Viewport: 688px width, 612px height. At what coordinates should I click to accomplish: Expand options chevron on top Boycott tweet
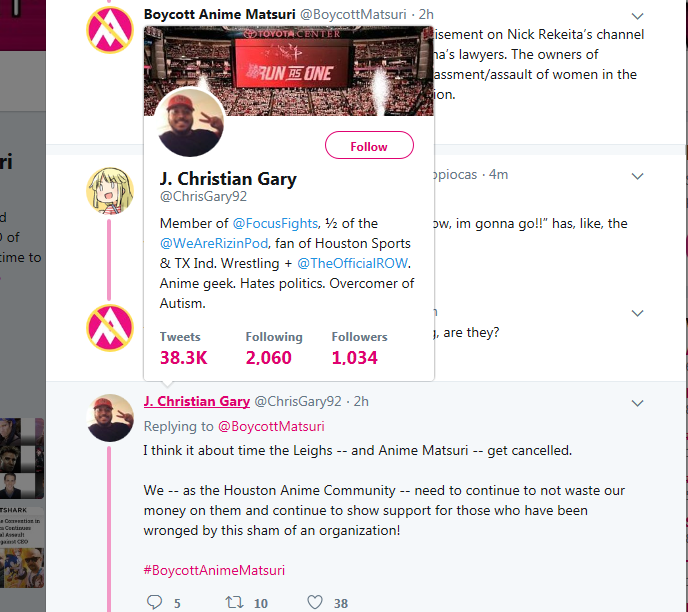637,16
